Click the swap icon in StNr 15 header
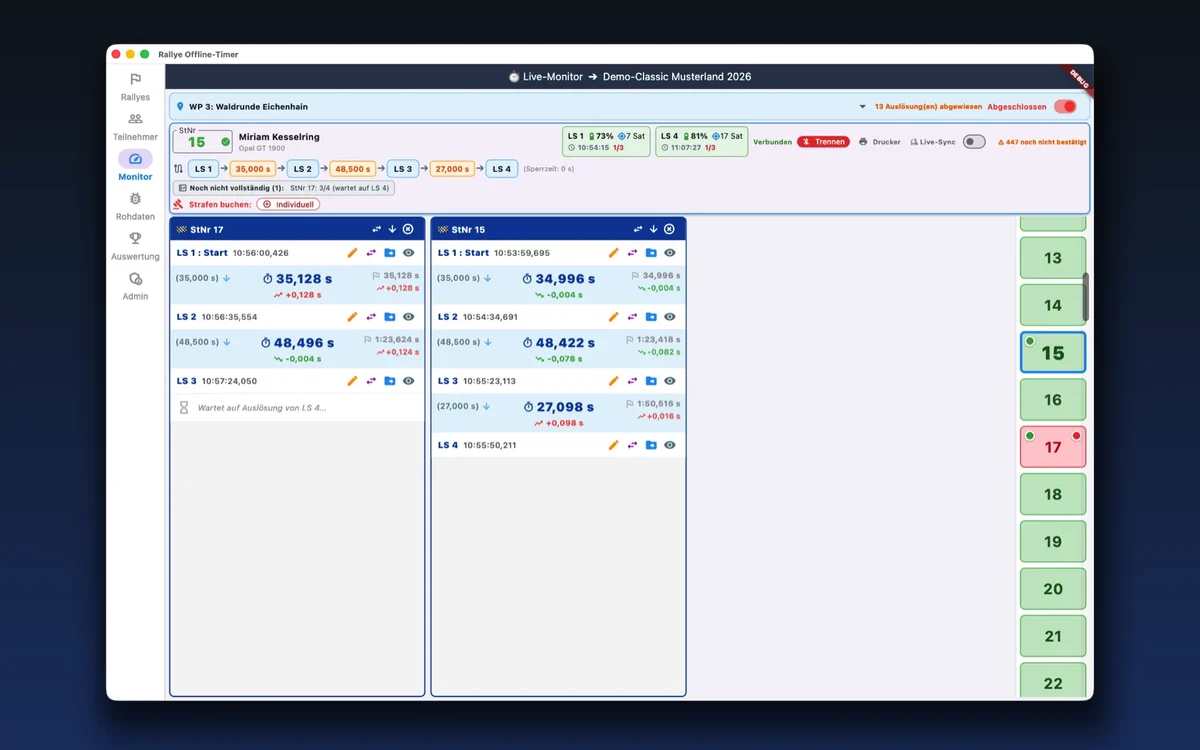This screenshot has height=750, width=1200. pyautogui.click(x=637, y=229)
